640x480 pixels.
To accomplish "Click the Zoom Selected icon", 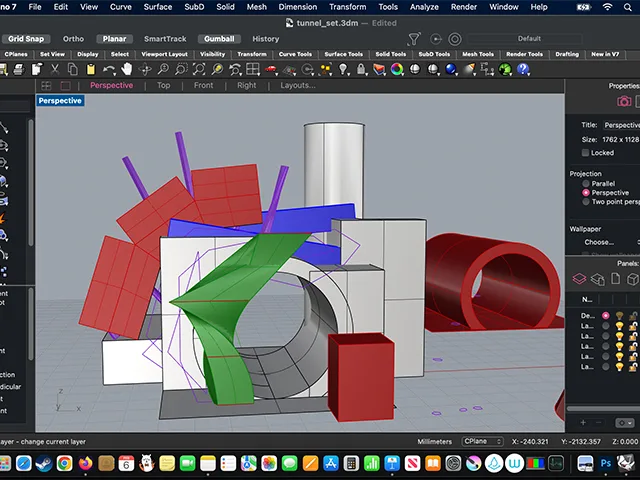I will (x=217, y=69).
